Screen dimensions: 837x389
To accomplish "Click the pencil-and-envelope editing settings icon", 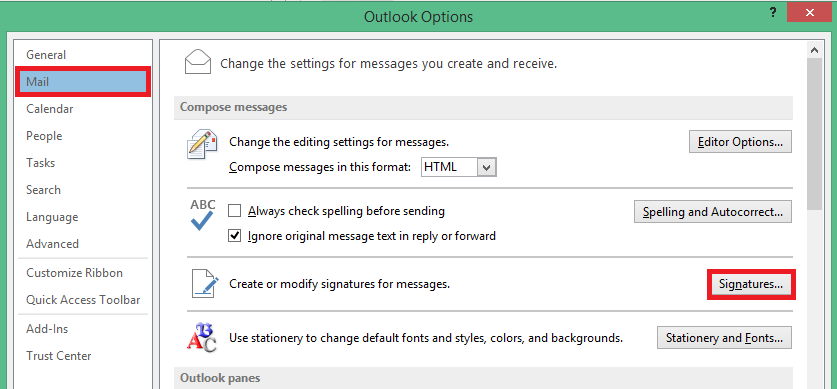I will [202, 144].
